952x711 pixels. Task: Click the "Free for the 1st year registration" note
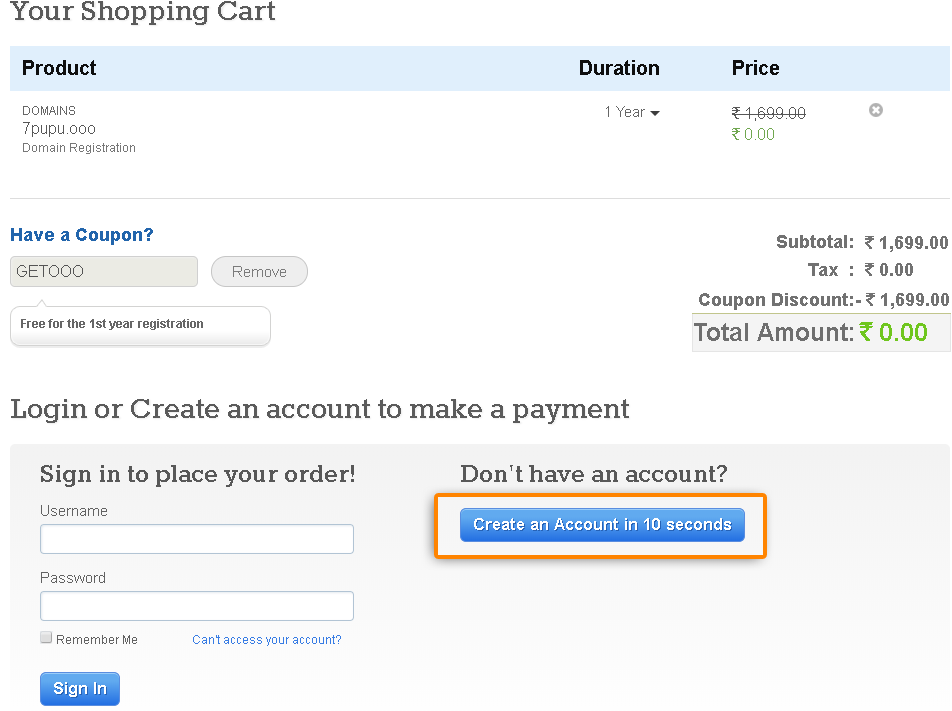[x=112, y=324]
